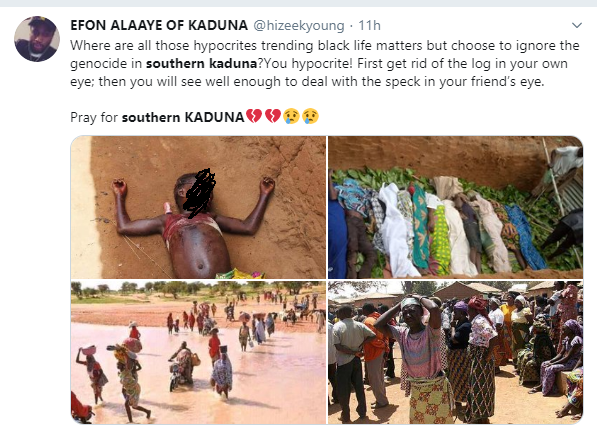Click the second broken heart emoji
The image size is (597, 431).
pyautogui.click(x=273, y=116)
